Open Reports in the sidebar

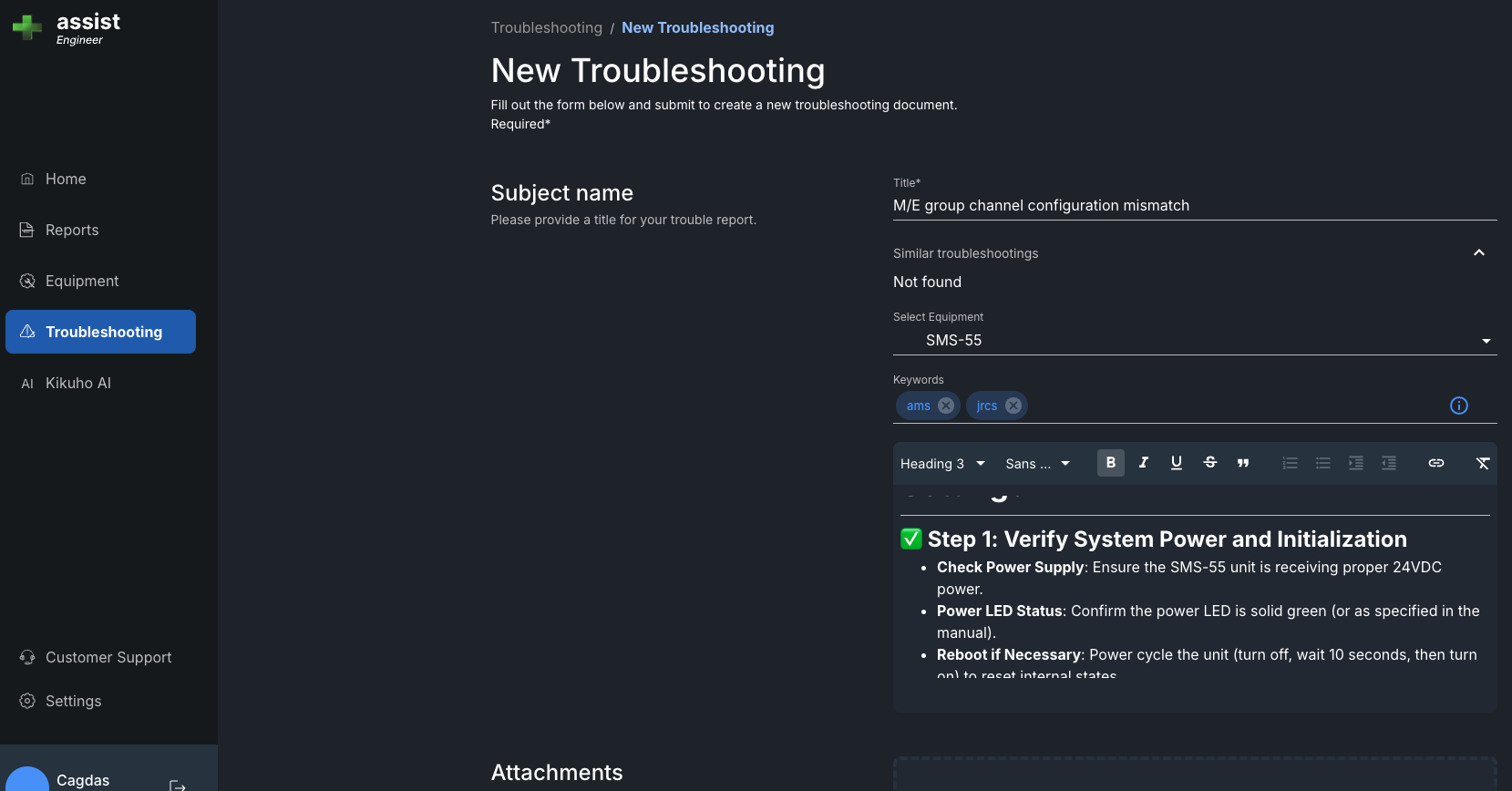click(100, 230)
